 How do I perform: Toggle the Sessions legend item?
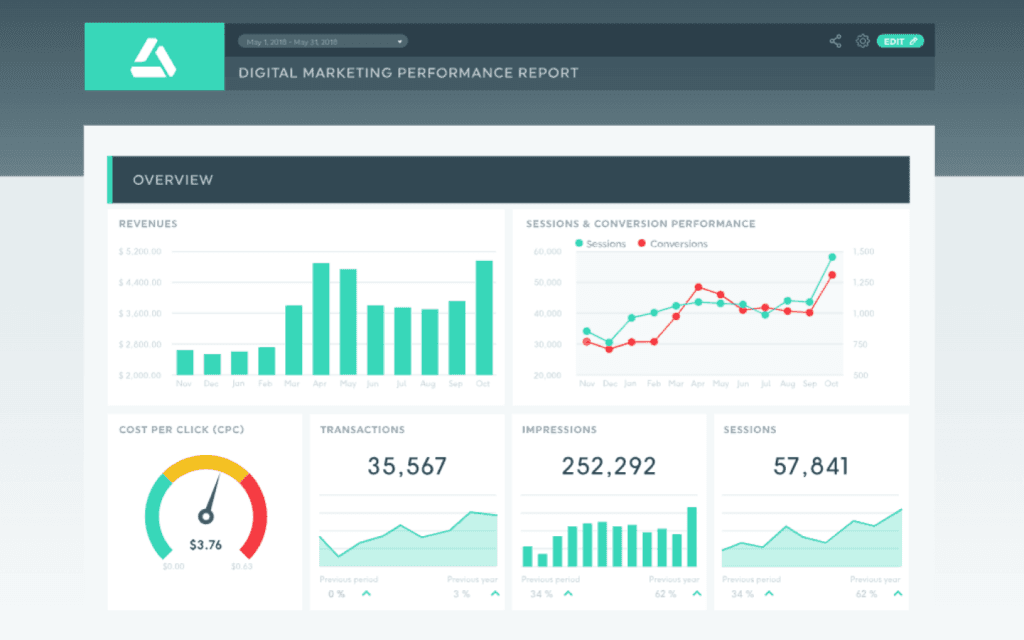(x=600, y=244)
